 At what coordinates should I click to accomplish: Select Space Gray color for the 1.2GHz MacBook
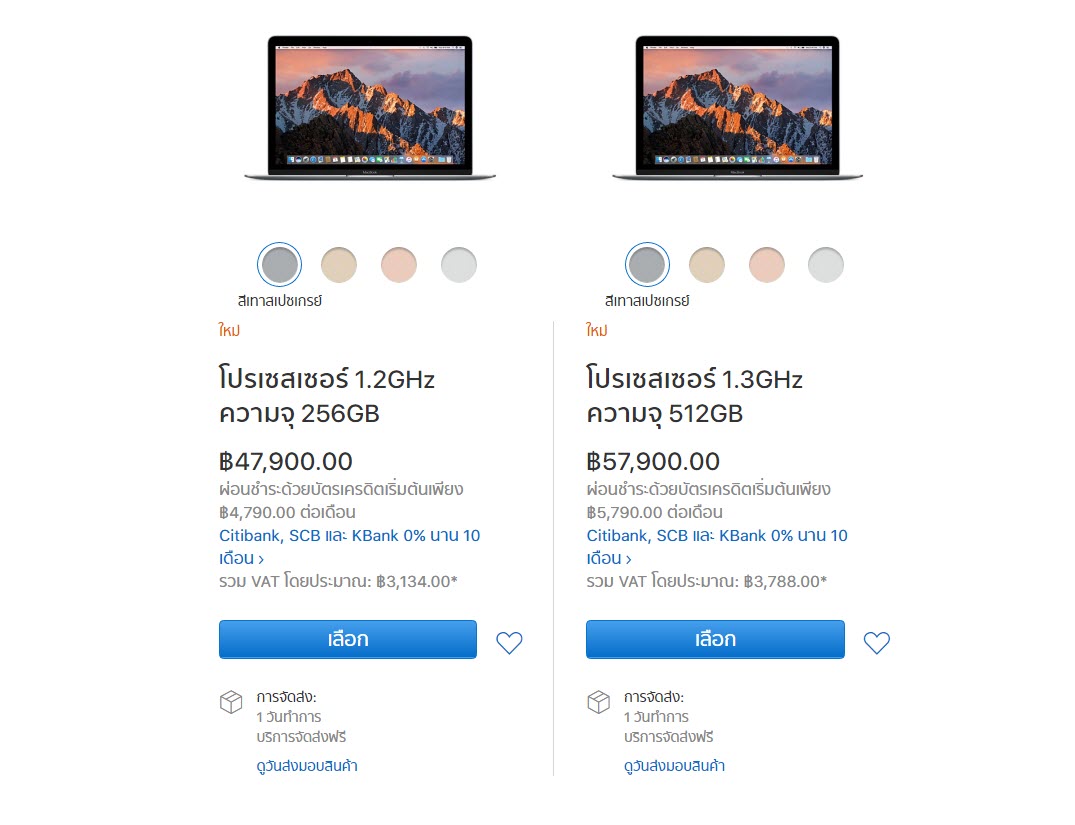pyautogui.click(x=279, y=265)
